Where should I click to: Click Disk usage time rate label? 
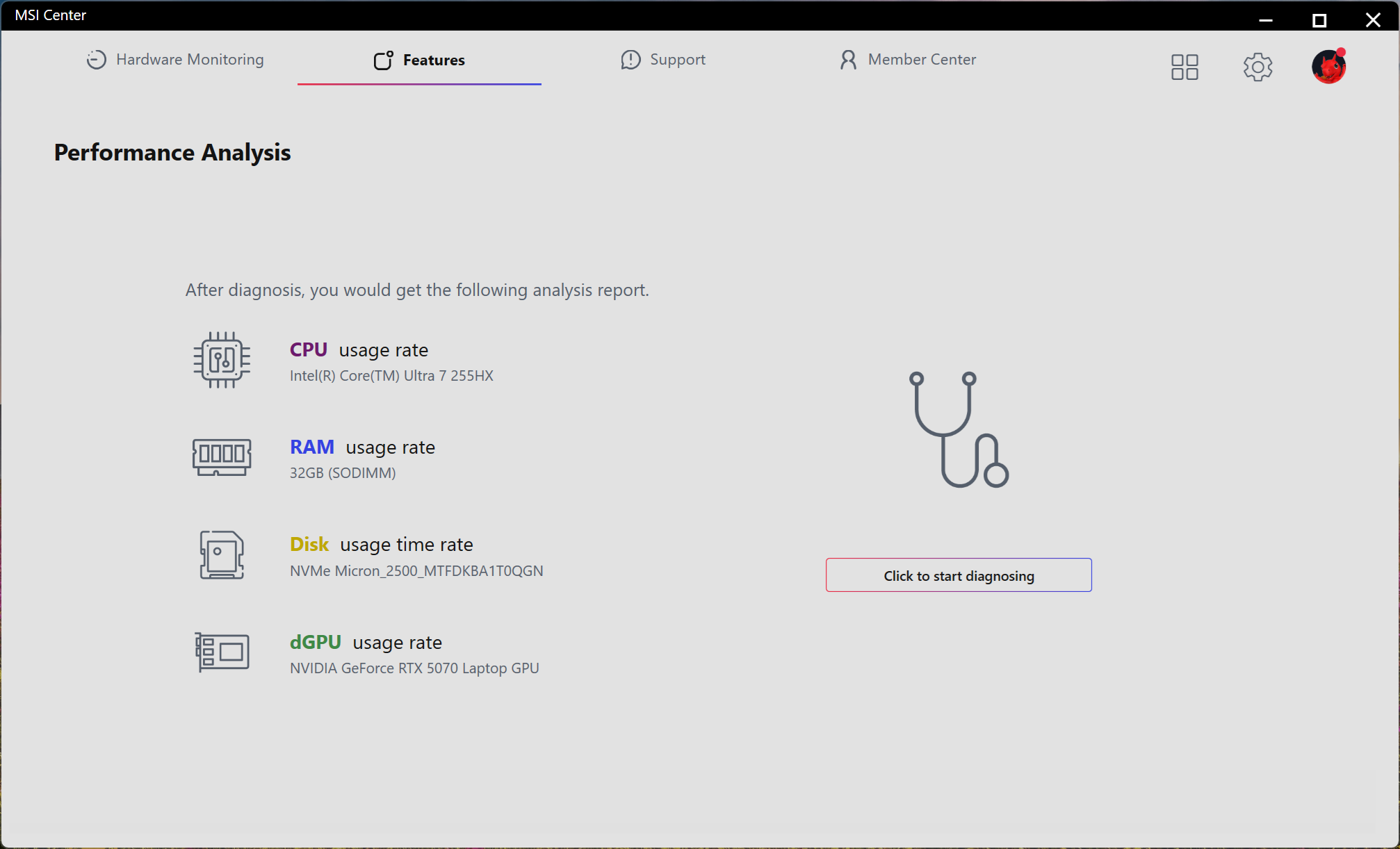[381, 545]
